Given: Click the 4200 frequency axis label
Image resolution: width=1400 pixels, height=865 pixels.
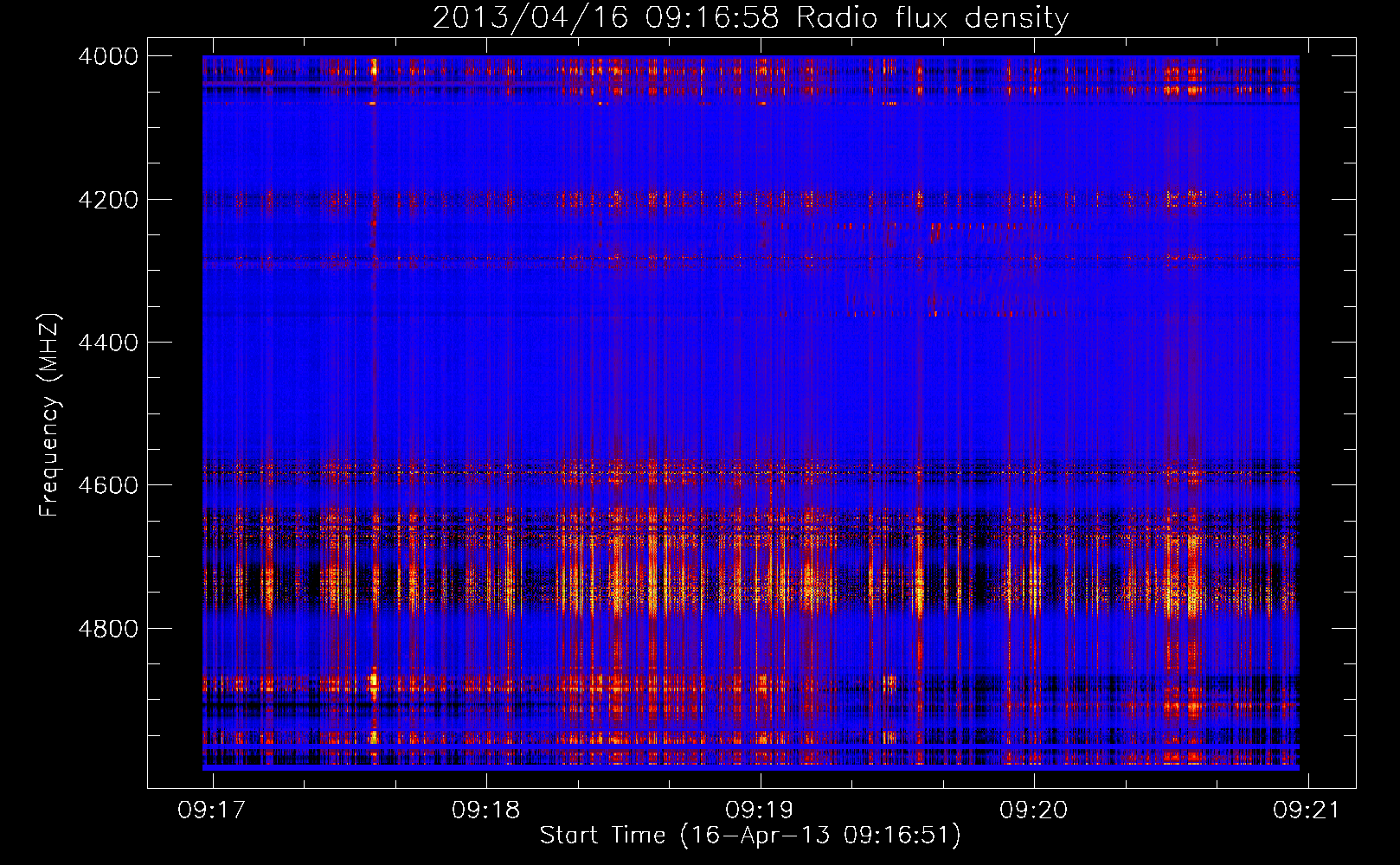Looking at the screenshot, I should pos(108,200).
